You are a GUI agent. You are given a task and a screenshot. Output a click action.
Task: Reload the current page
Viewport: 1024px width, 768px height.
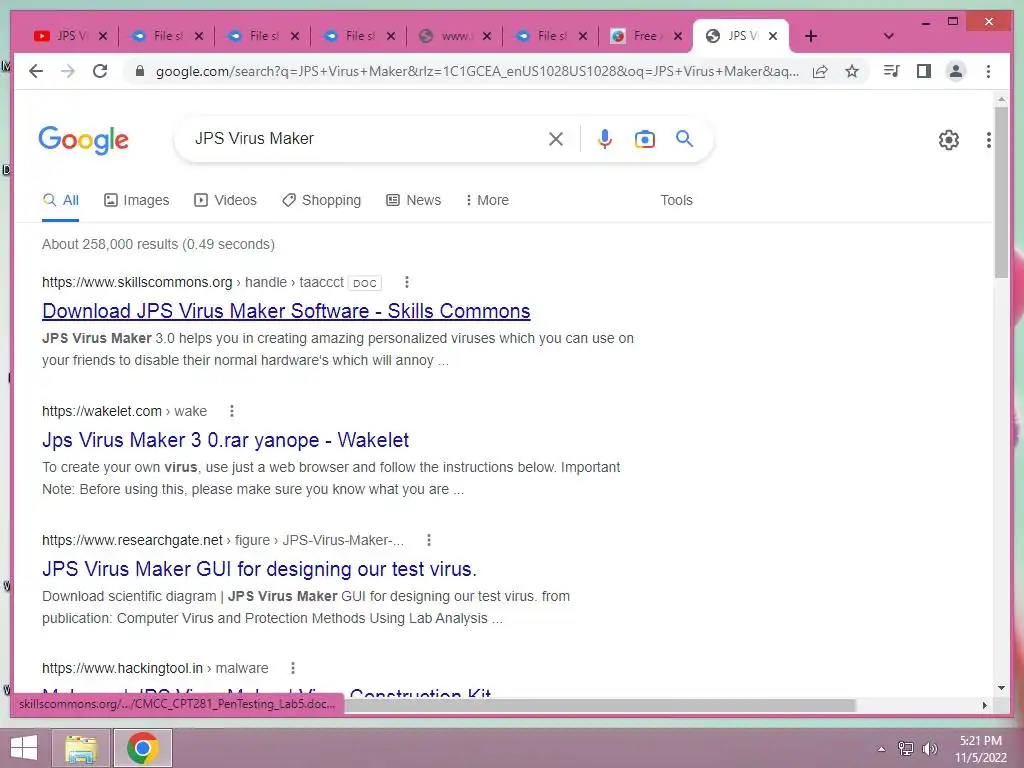tap(100, 71)
